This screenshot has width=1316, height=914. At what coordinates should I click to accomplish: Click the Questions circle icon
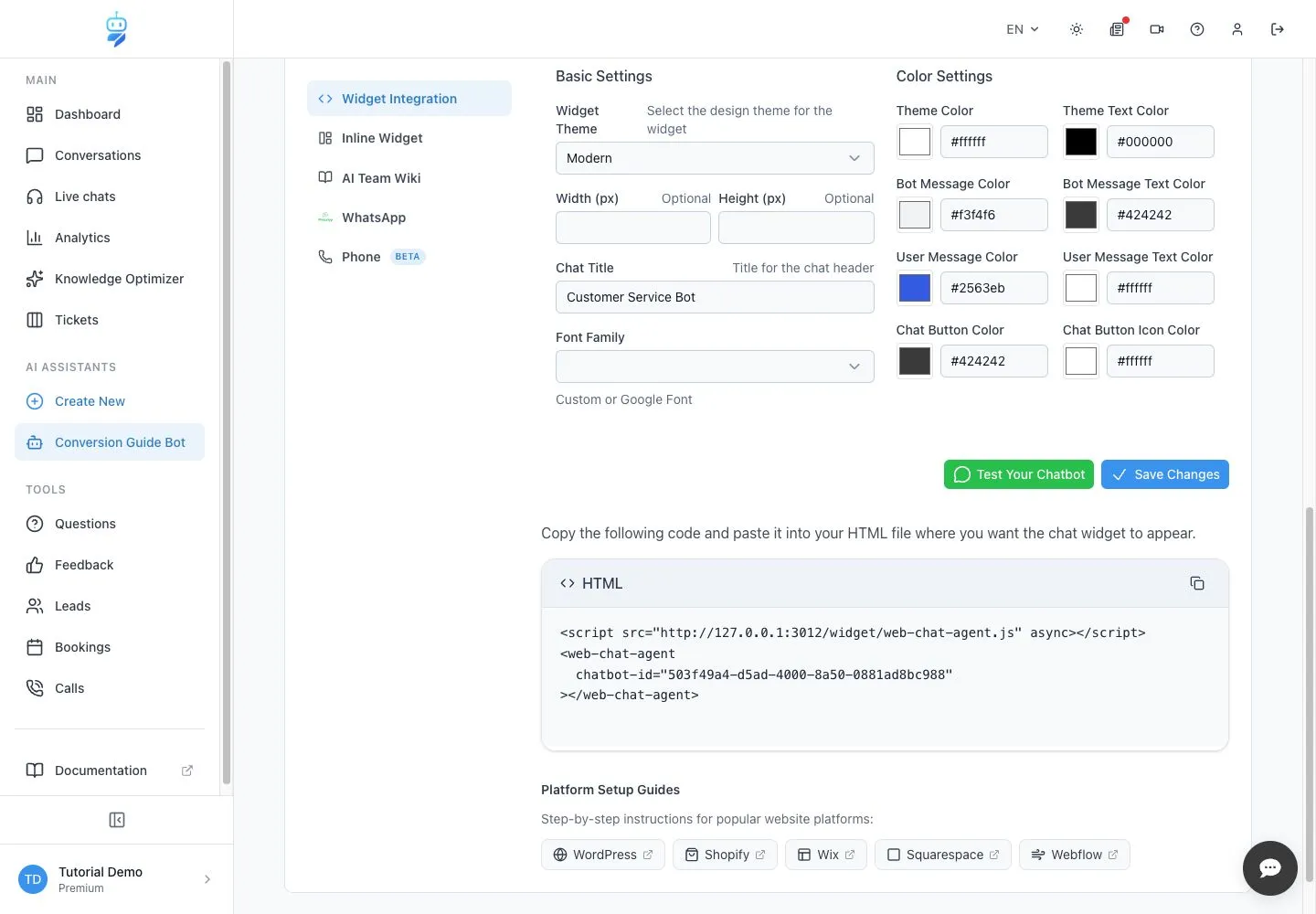pyautogui.click(x=35, y=524)
